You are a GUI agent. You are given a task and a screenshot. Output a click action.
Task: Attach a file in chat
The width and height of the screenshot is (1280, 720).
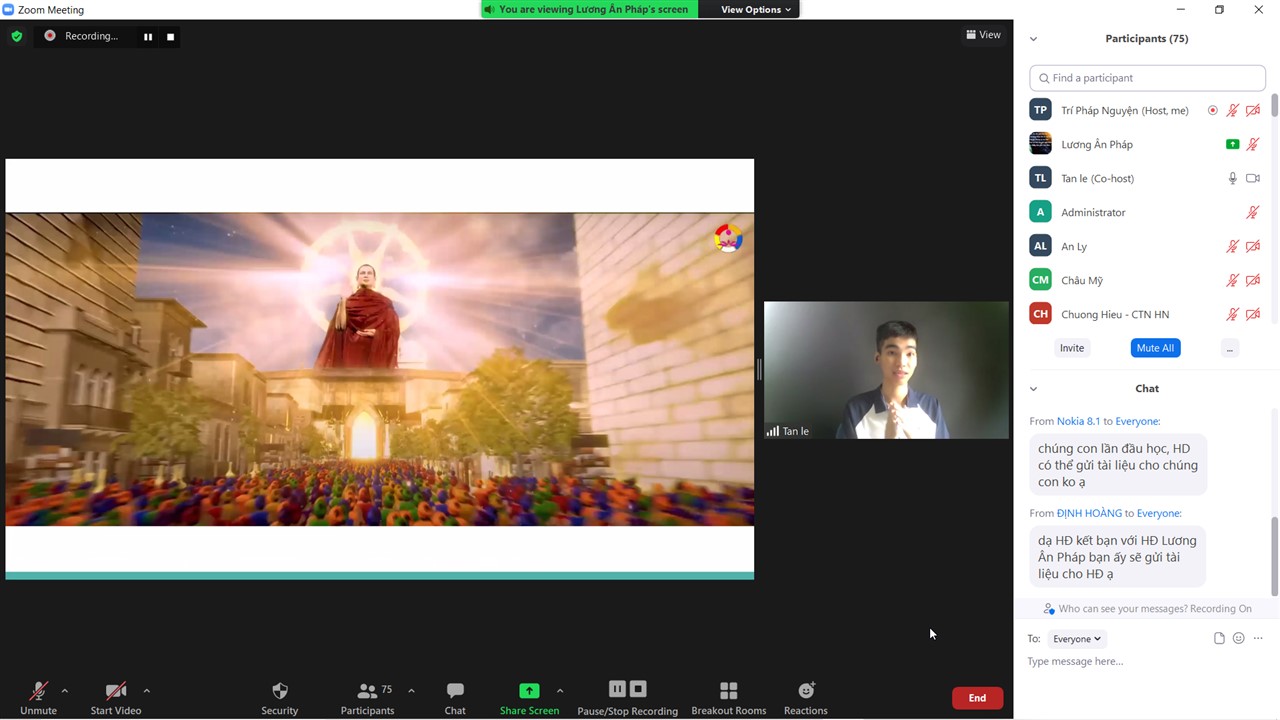coord(1219,638)
